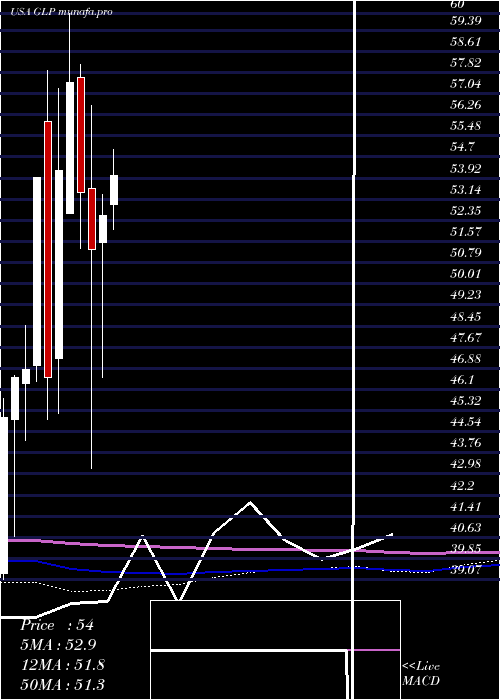The height and width of the screenshot is (700, 500).
Task: Click the 46.1 price axis label
Action: pyautogui.click(x=463, y=379)
